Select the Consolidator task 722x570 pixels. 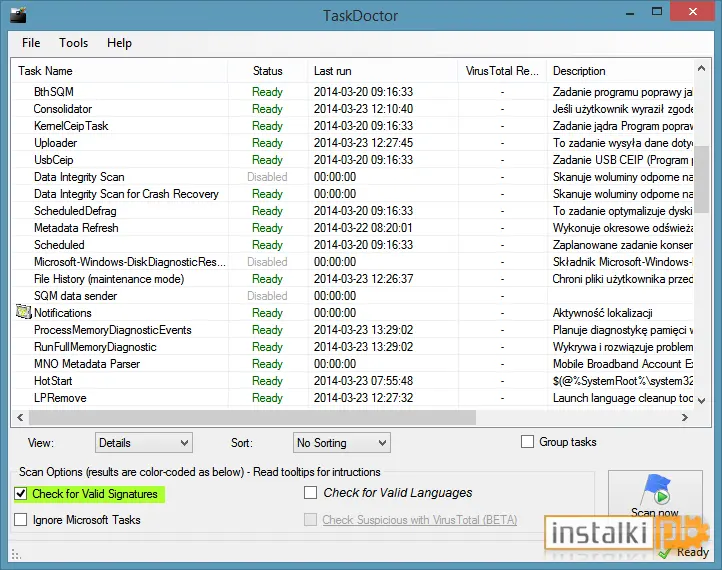click(x=63, y=109)
